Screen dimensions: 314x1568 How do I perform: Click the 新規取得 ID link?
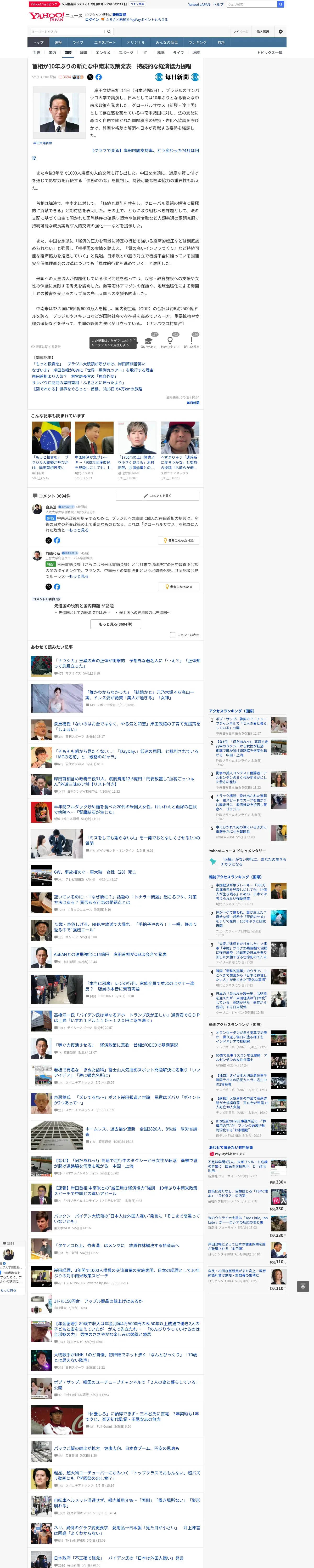click(119, 15)
